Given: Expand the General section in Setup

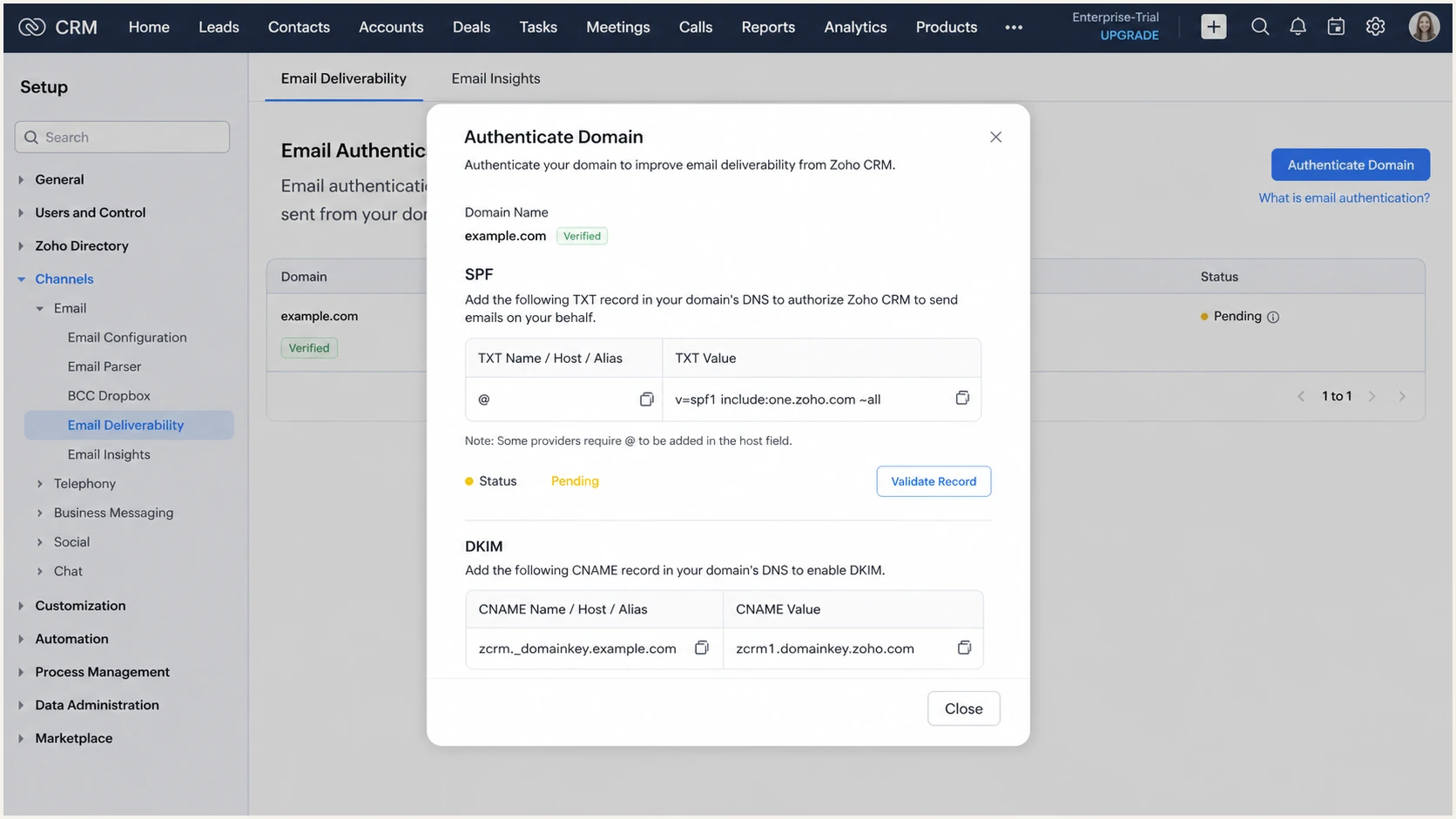Looking at the screenshot, I should [21, 179].
